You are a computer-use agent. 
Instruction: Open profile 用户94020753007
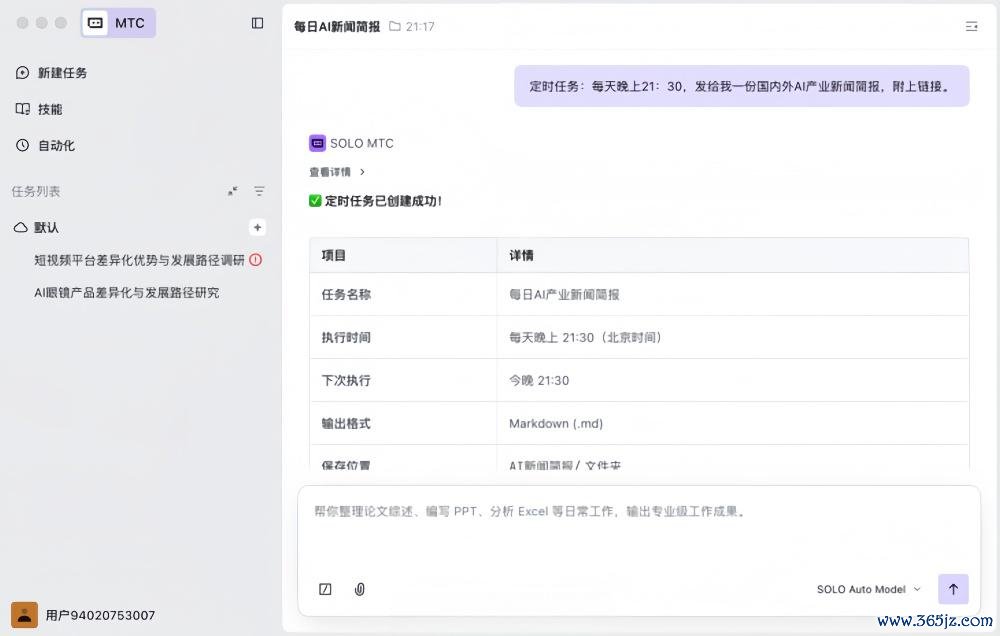tap(100, 616)
